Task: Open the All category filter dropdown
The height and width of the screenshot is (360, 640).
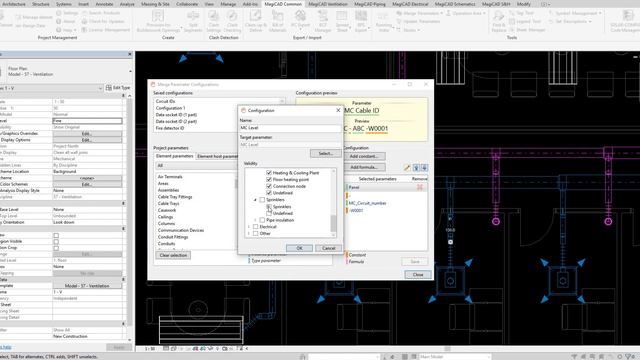Action: click(196, 165)
